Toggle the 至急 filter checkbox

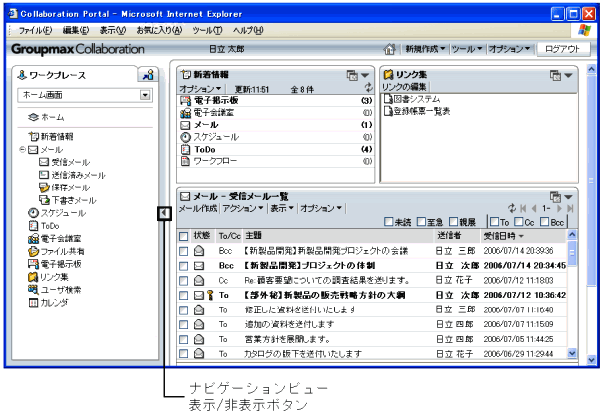pos(422,222)
